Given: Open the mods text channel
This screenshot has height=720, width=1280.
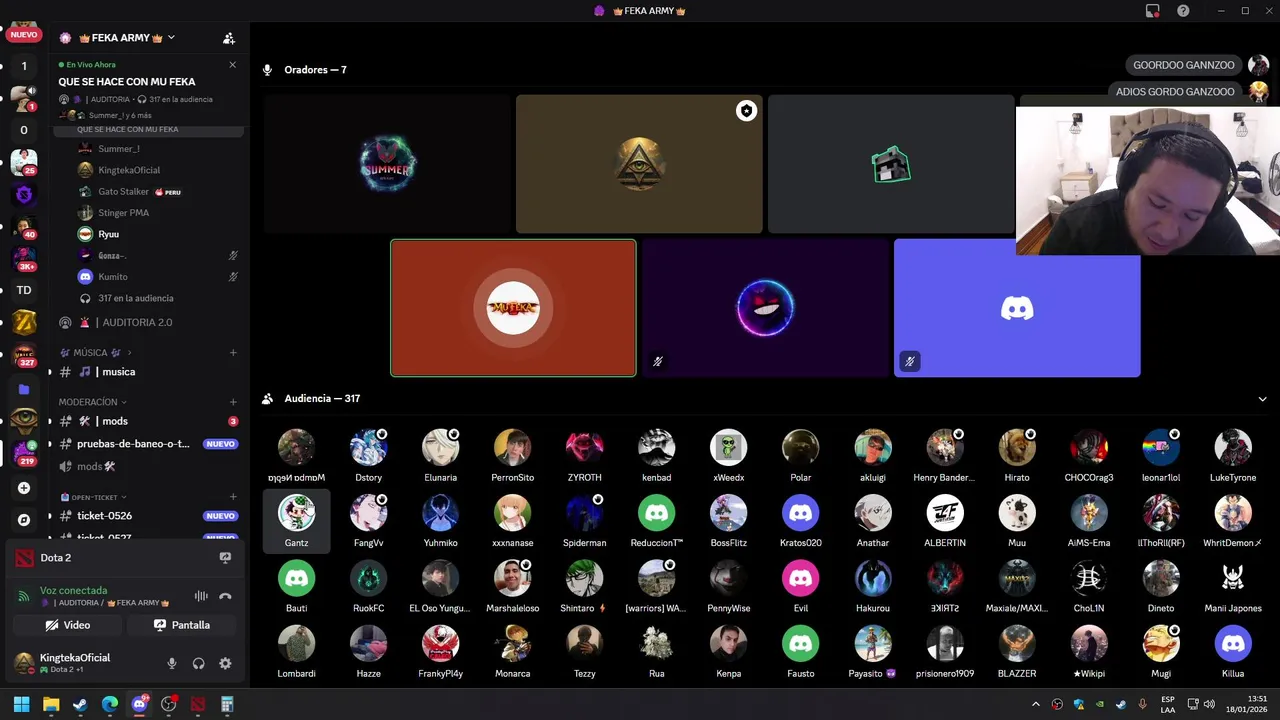Looking at the screenshot, I should pos(147,421).
